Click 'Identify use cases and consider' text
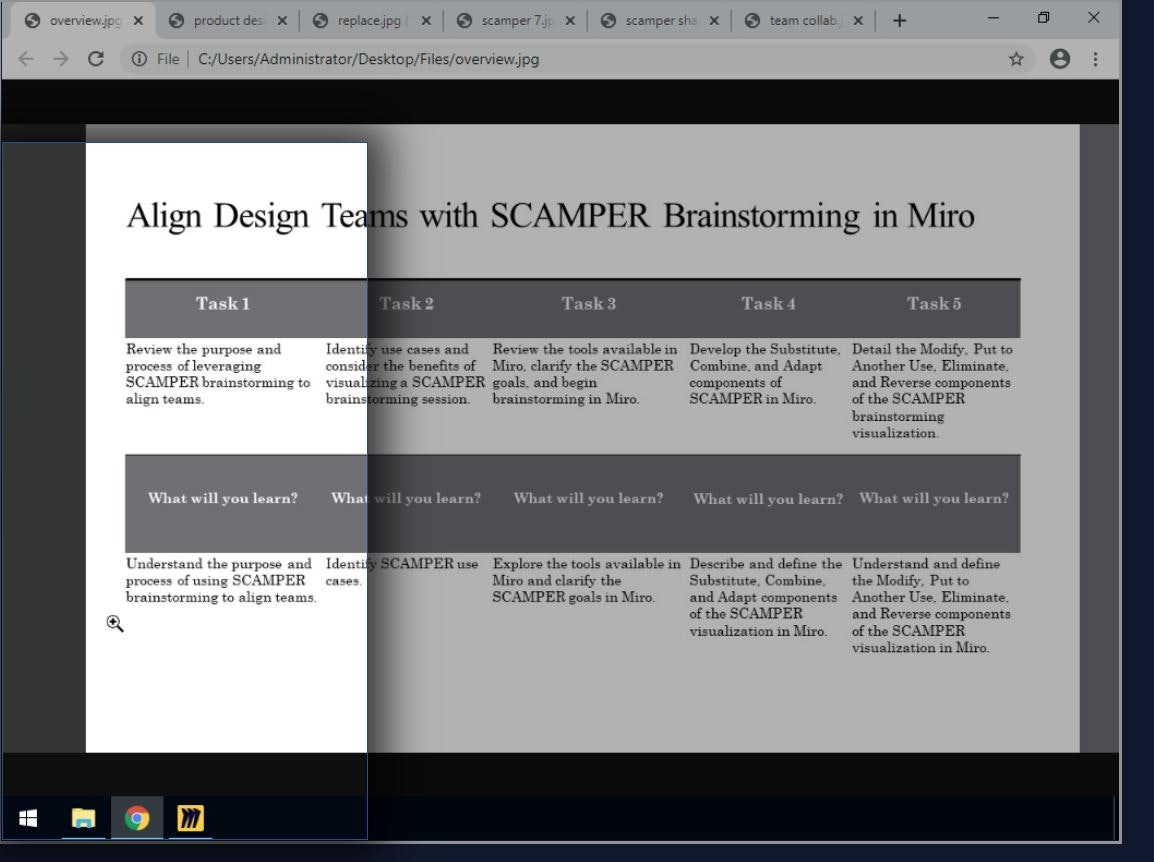Screen dimensions: 1154x862 [405, 374]
